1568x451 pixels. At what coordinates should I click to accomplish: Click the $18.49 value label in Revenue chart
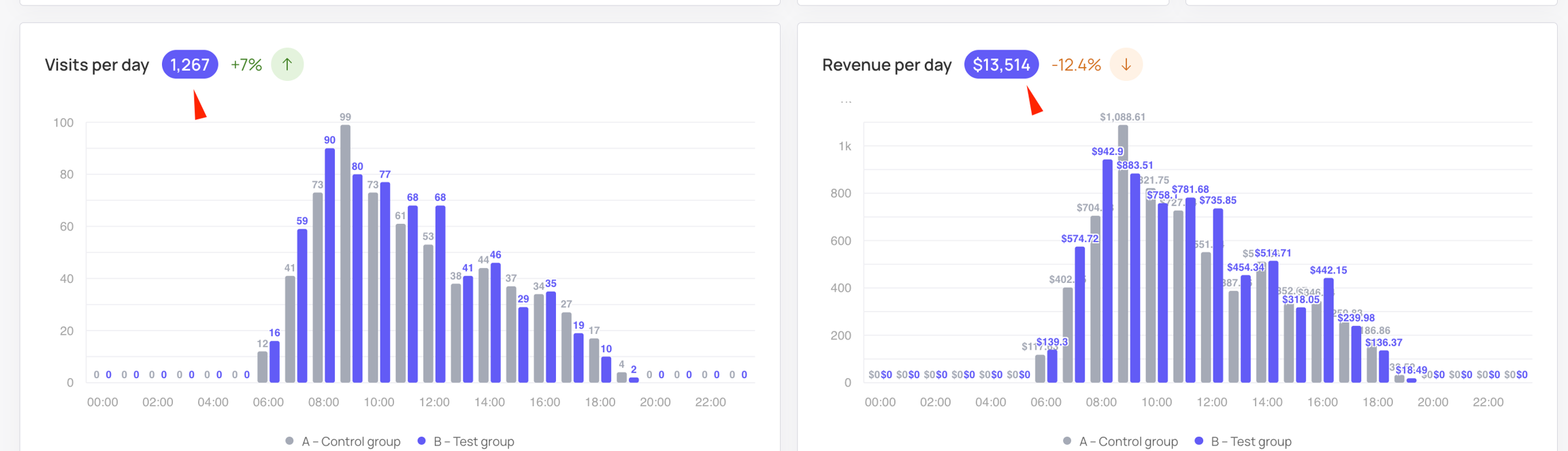tap(1411, 370)
